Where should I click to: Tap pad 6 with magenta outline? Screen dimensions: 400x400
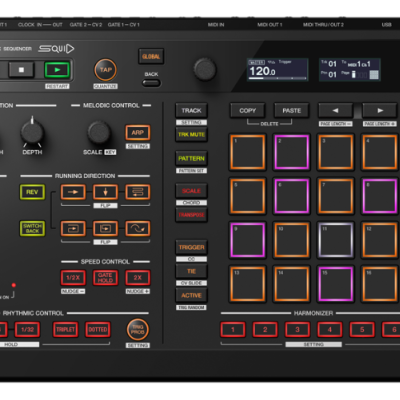(292, 196)
